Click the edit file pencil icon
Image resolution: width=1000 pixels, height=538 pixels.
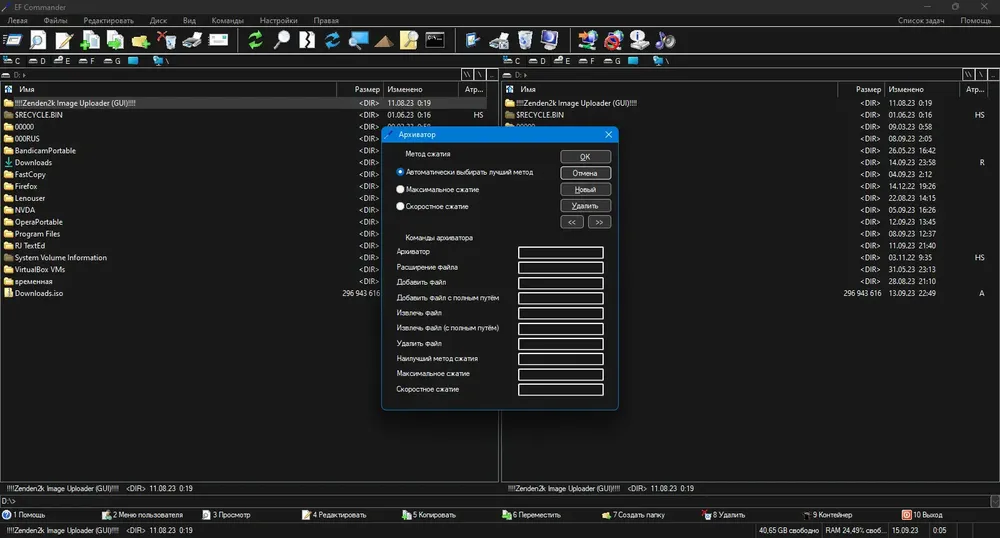pos(64,40)
